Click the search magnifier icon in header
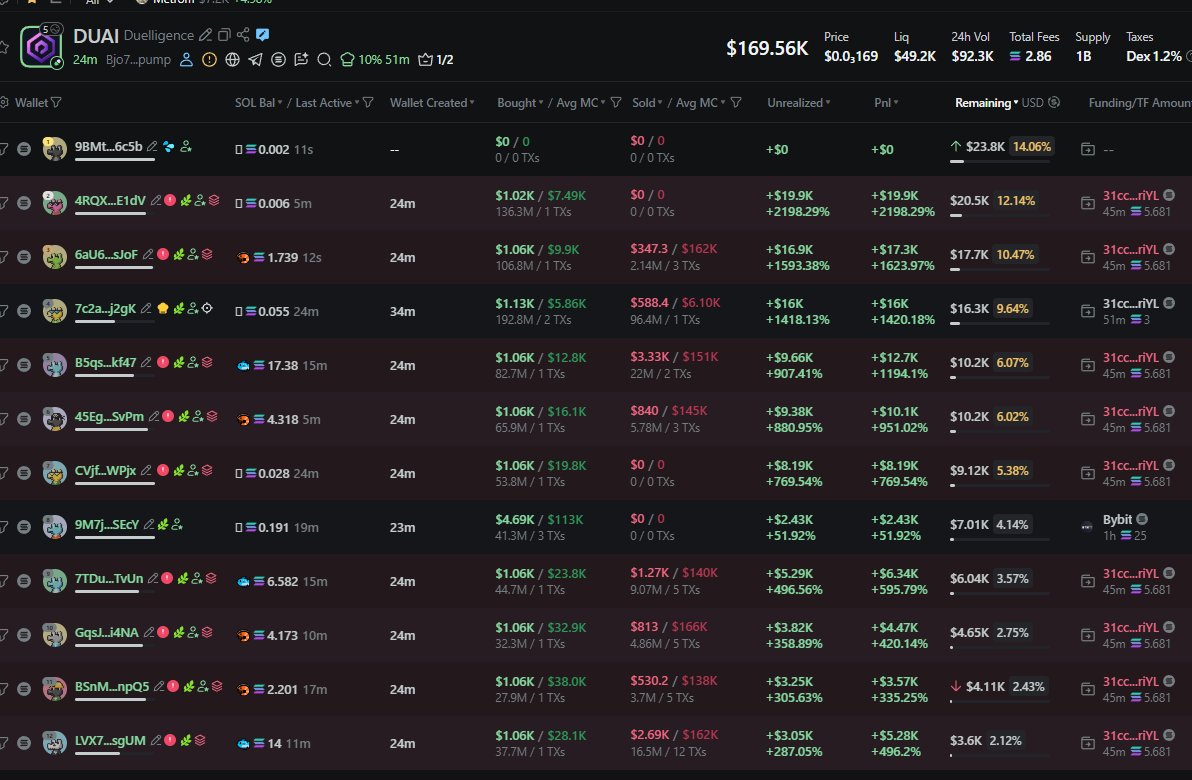The image size is (1192, 780). (324, 60)
